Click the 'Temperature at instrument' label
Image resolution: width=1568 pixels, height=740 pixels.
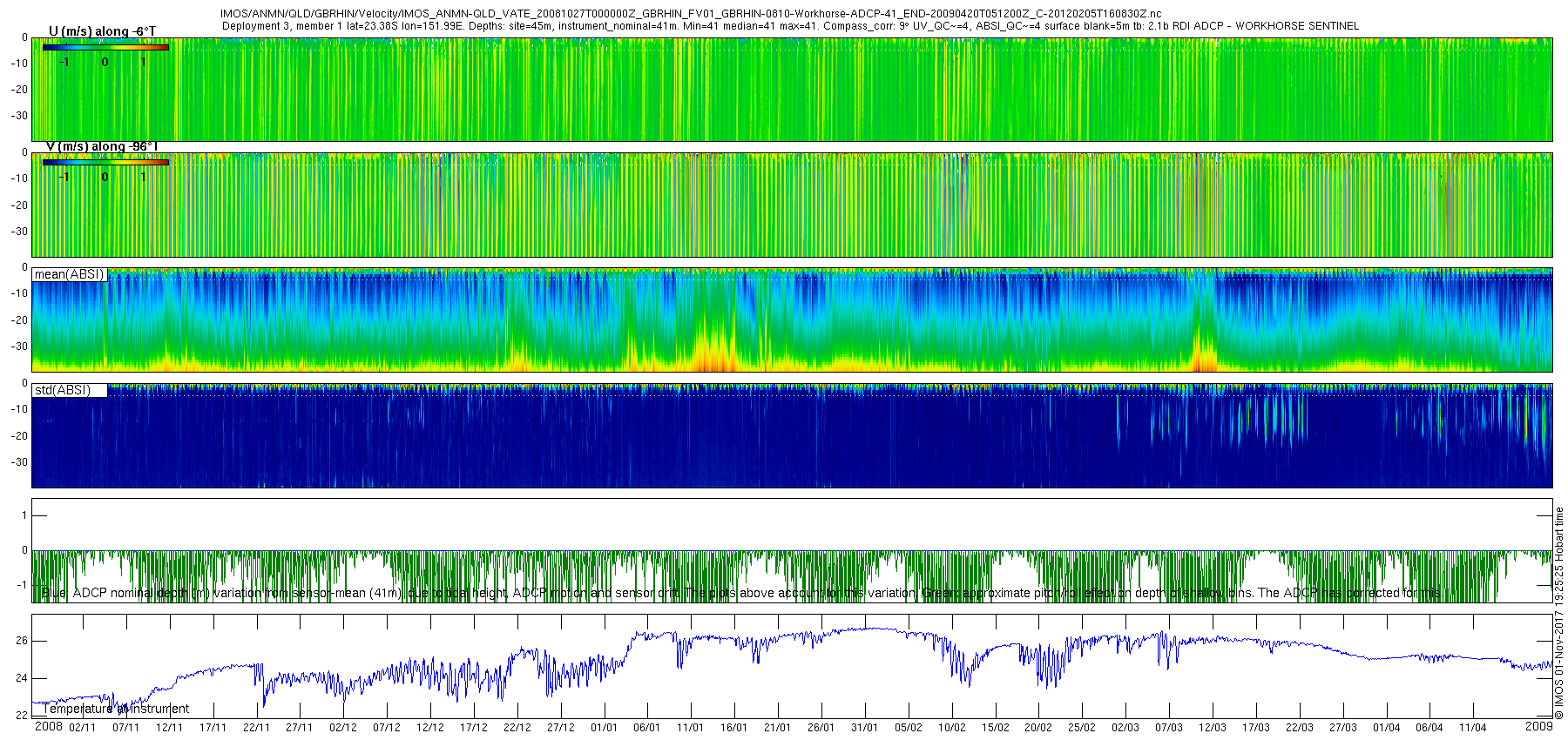pyautogui.click(x=115, y=709)
